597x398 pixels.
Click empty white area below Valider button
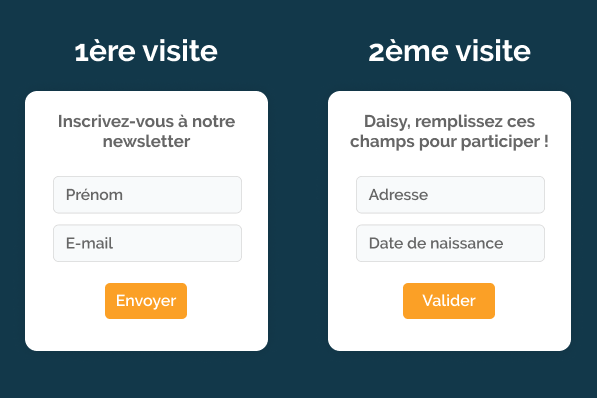point(449,335)
